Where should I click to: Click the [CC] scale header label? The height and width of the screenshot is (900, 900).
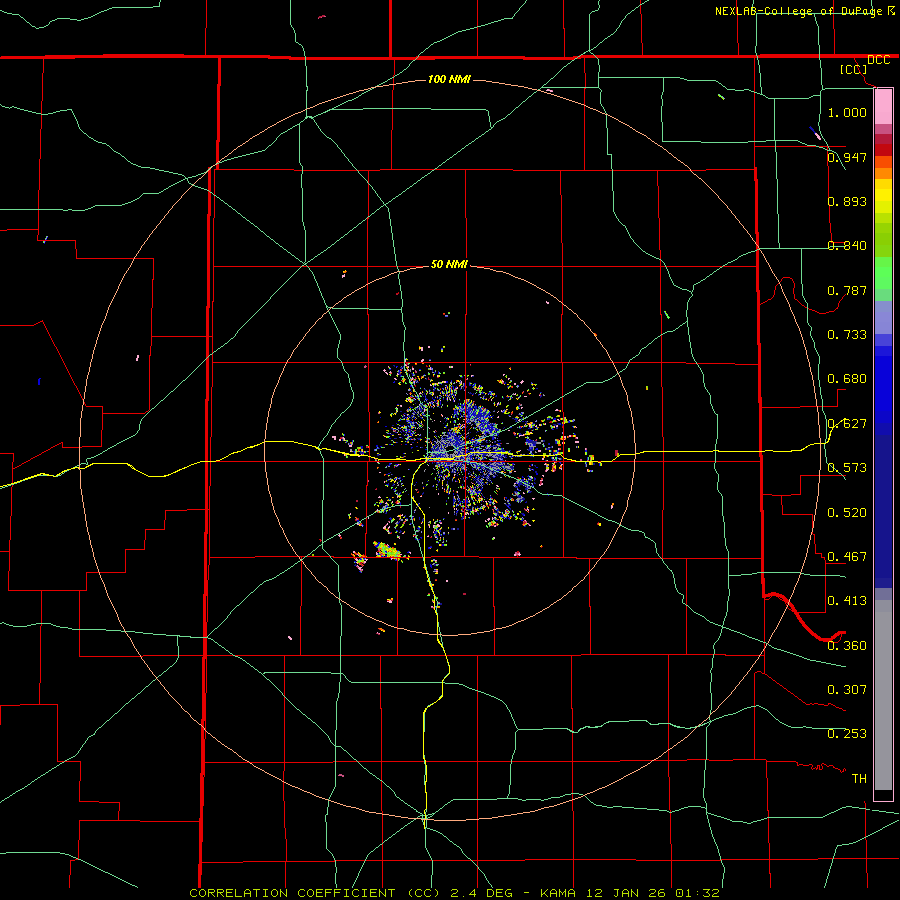tap(854, 69)
